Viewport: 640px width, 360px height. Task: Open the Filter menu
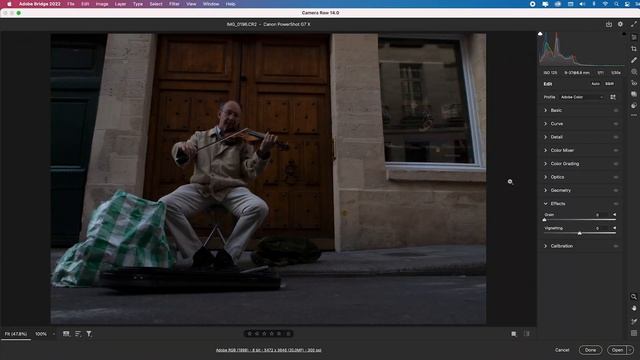point(174,4)
